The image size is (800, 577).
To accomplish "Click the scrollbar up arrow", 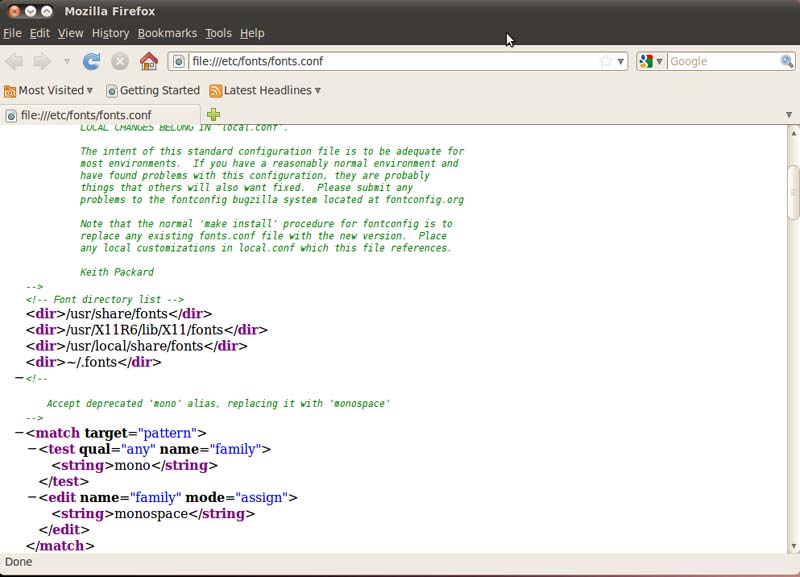I will (793, 133).
